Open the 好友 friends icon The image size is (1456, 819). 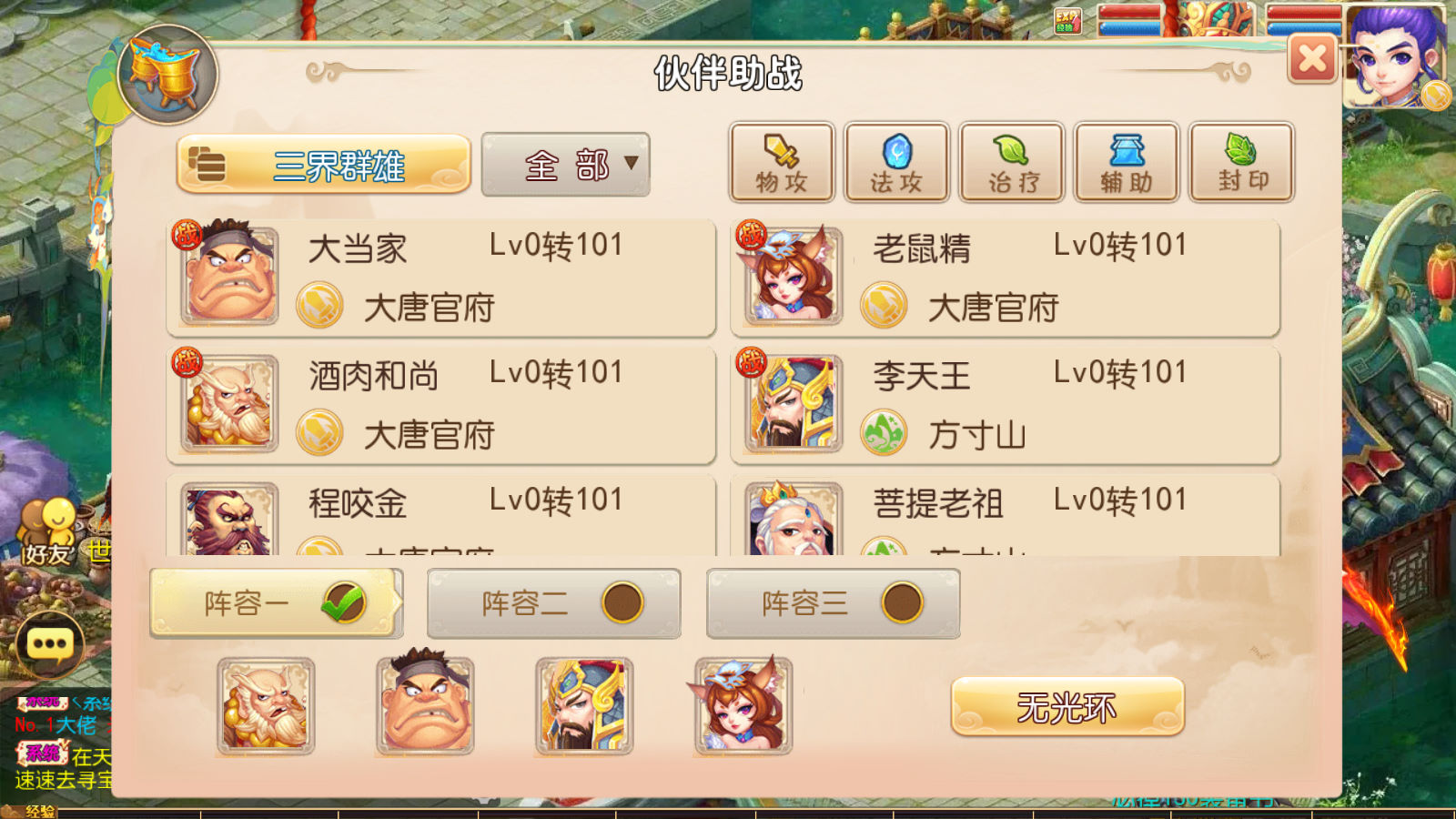point(47,532)
